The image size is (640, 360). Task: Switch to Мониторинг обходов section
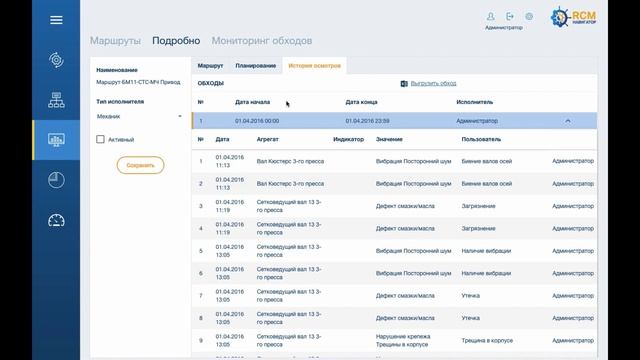click(262, 40)
